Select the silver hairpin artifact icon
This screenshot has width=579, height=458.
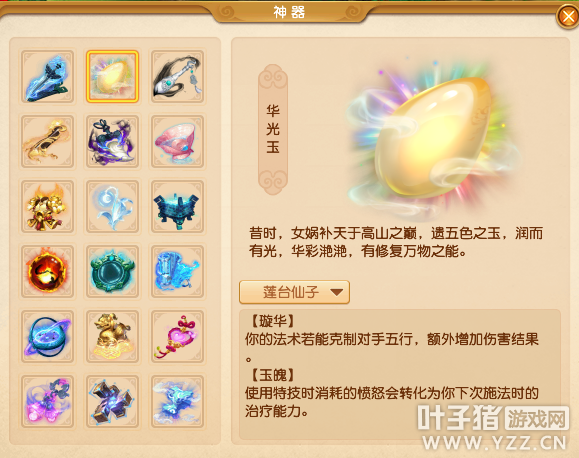[177, 77]
